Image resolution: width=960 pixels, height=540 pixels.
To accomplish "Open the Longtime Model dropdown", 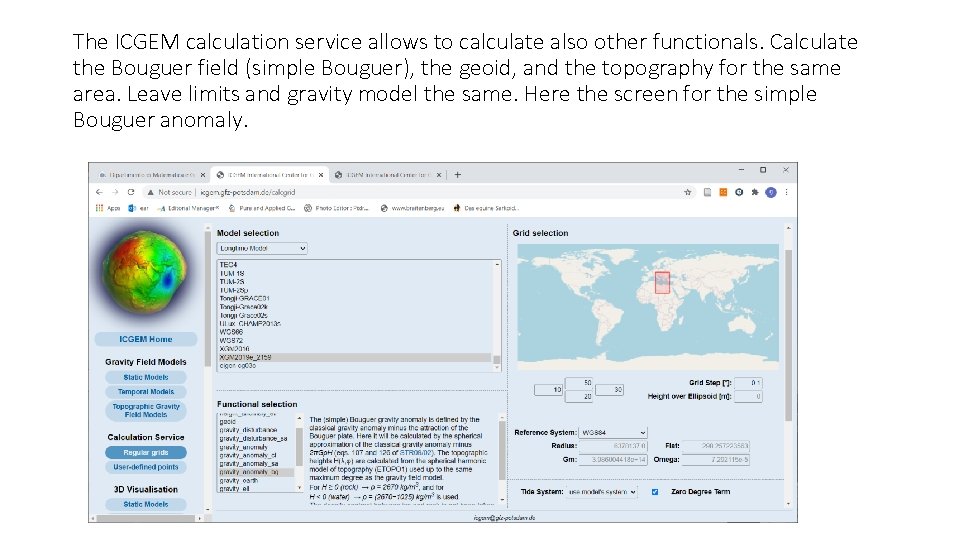I will pos(261,249).
